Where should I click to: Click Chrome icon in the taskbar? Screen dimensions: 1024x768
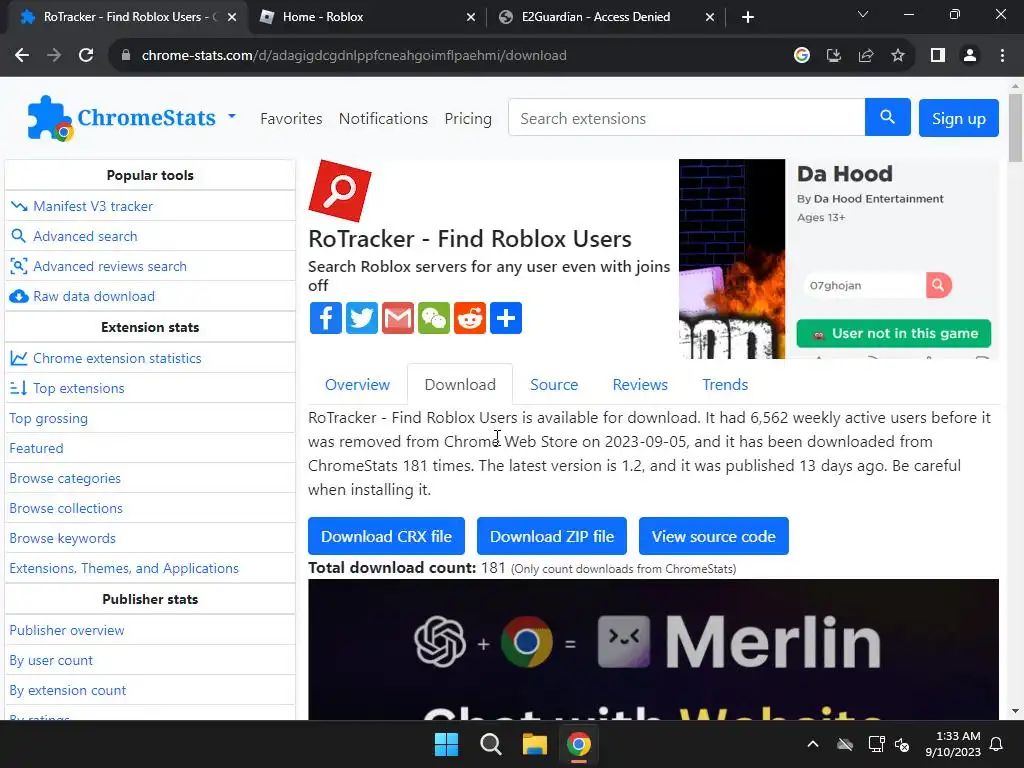[x=579, y=744]
